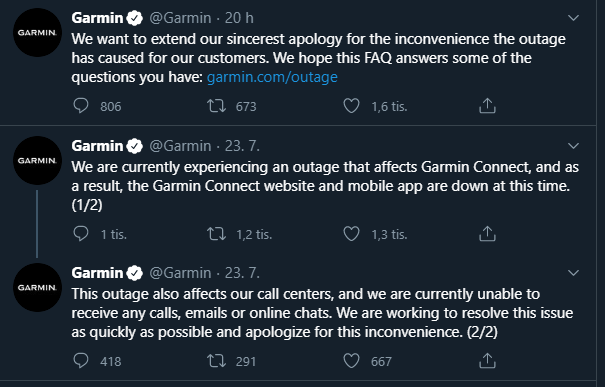Open options chevron on the (2/2) tweet
Screen dimensions: 605x387
(574, 273)
